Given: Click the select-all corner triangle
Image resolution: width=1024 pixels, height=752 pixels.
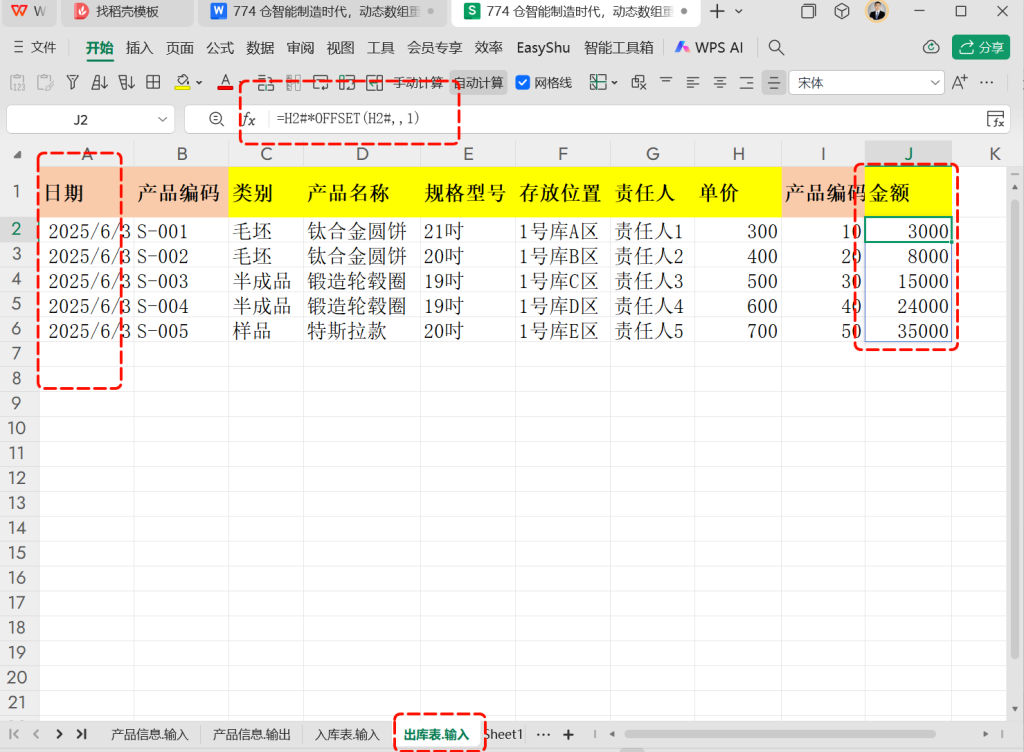Looking at the screenshot, I should tap(18, 155).
